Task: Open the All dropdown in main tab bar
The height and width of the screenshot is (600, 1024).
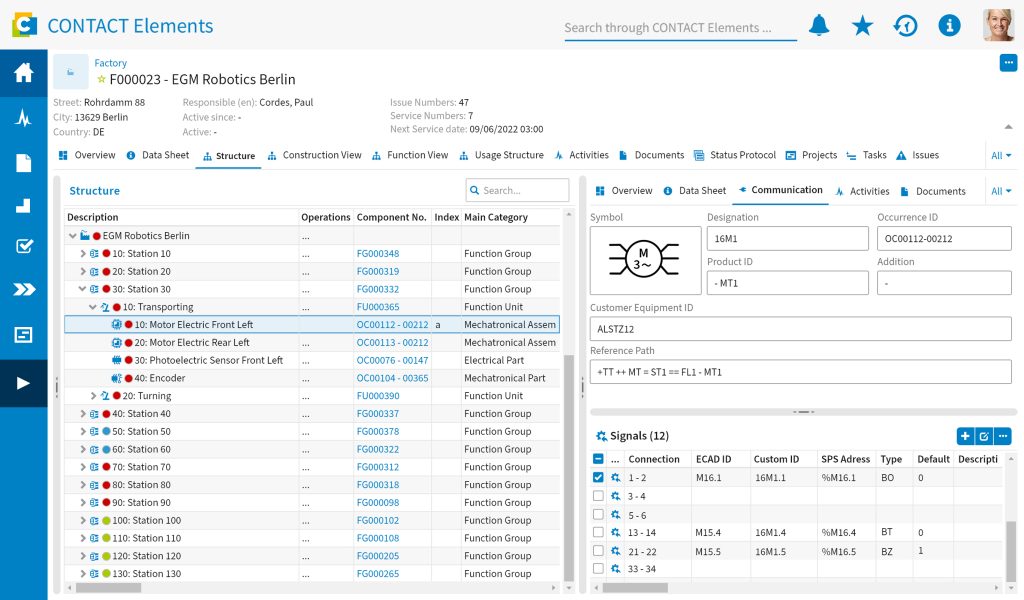Action: pyautogui.click(x=1001, y=156)
